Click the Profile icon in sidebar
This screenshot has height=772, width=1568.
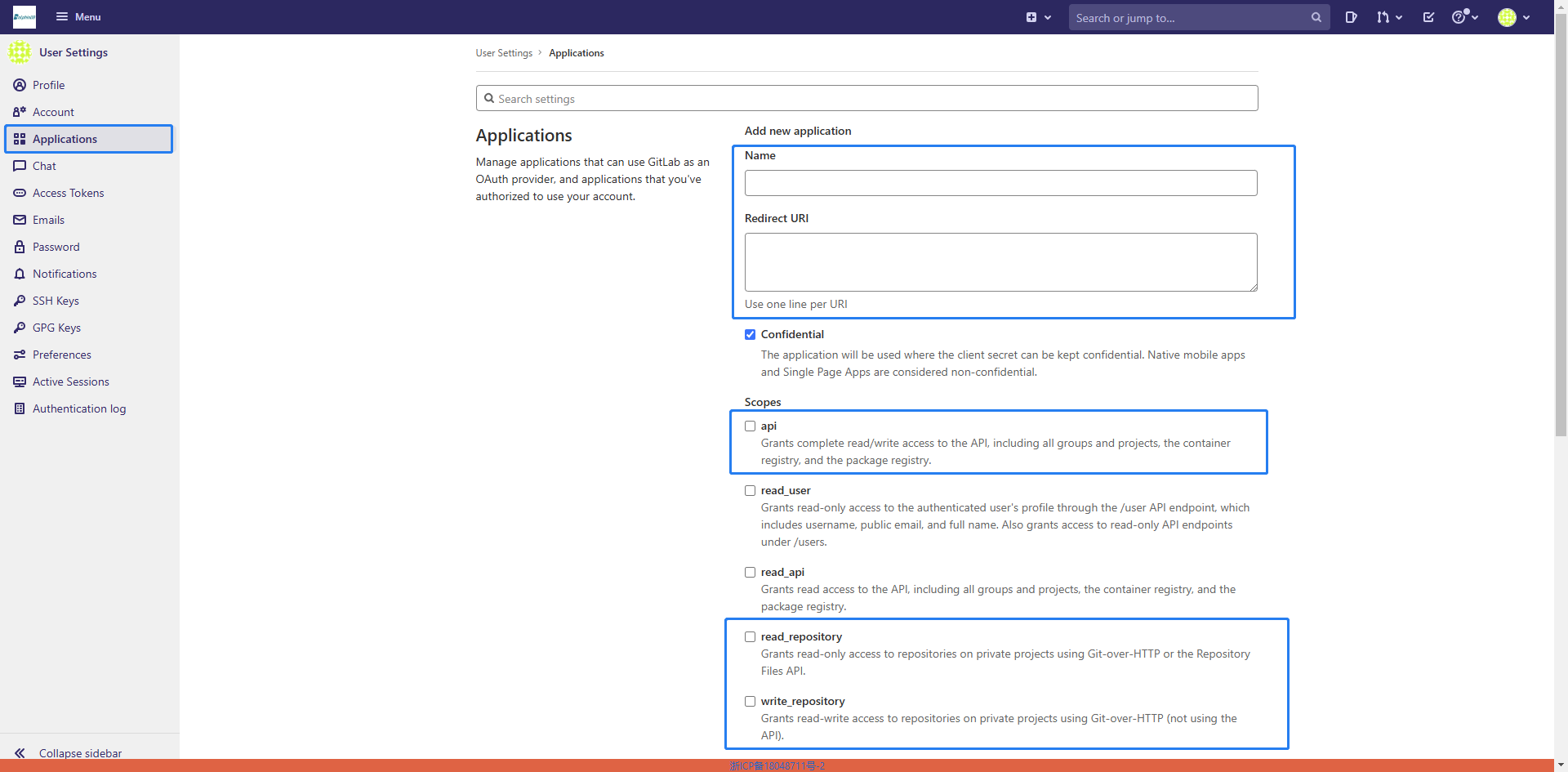click(20, 85)
